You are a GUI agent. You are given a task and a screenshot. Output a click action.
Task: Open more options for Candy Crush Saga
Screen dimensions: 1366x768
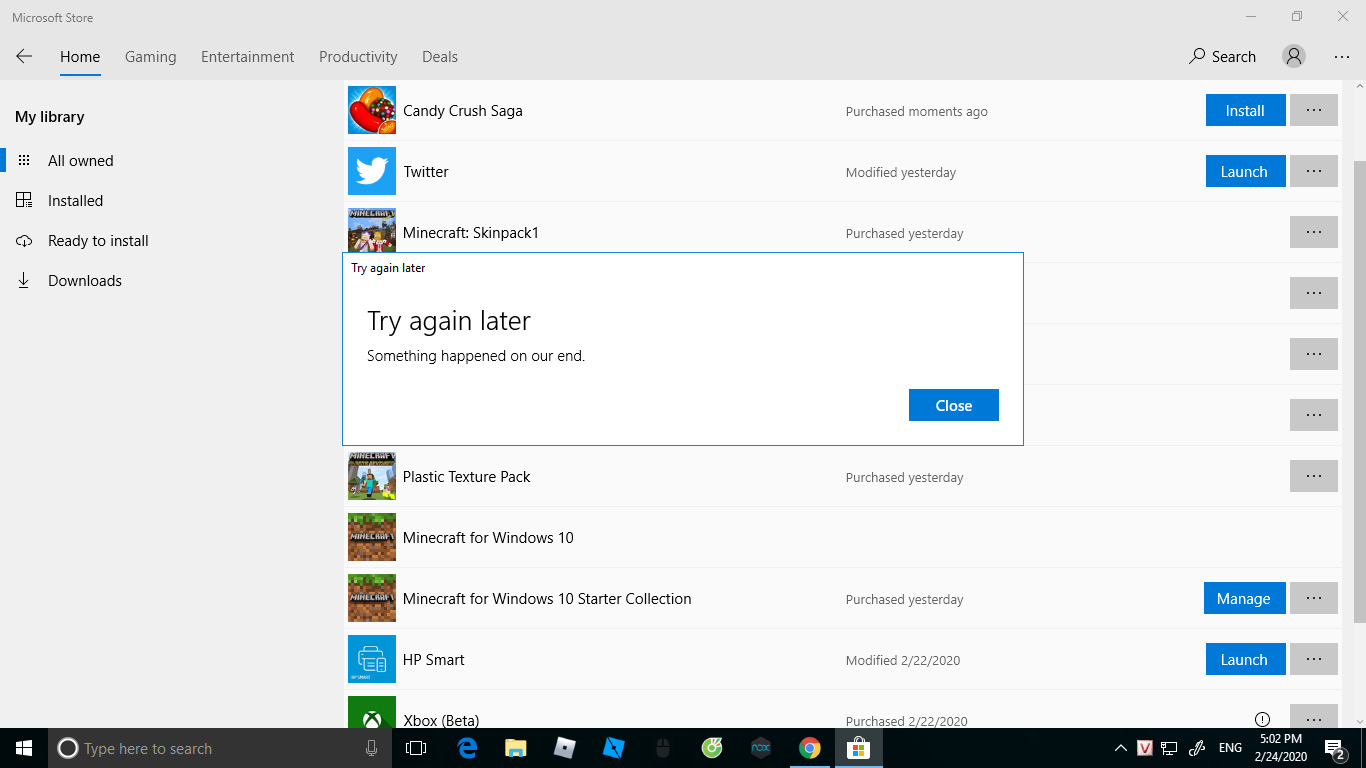click(1314, 111)
